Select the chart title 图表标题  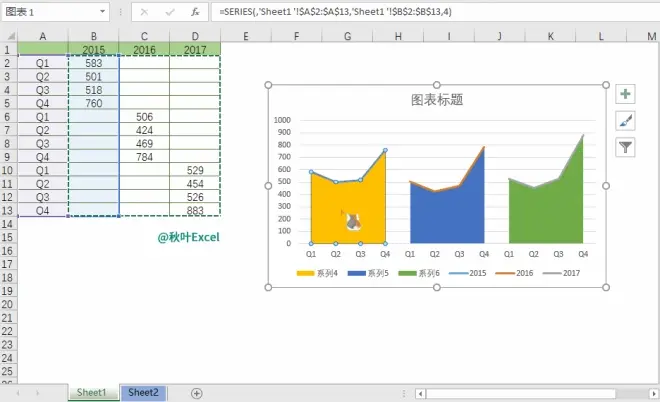(437, 100)
